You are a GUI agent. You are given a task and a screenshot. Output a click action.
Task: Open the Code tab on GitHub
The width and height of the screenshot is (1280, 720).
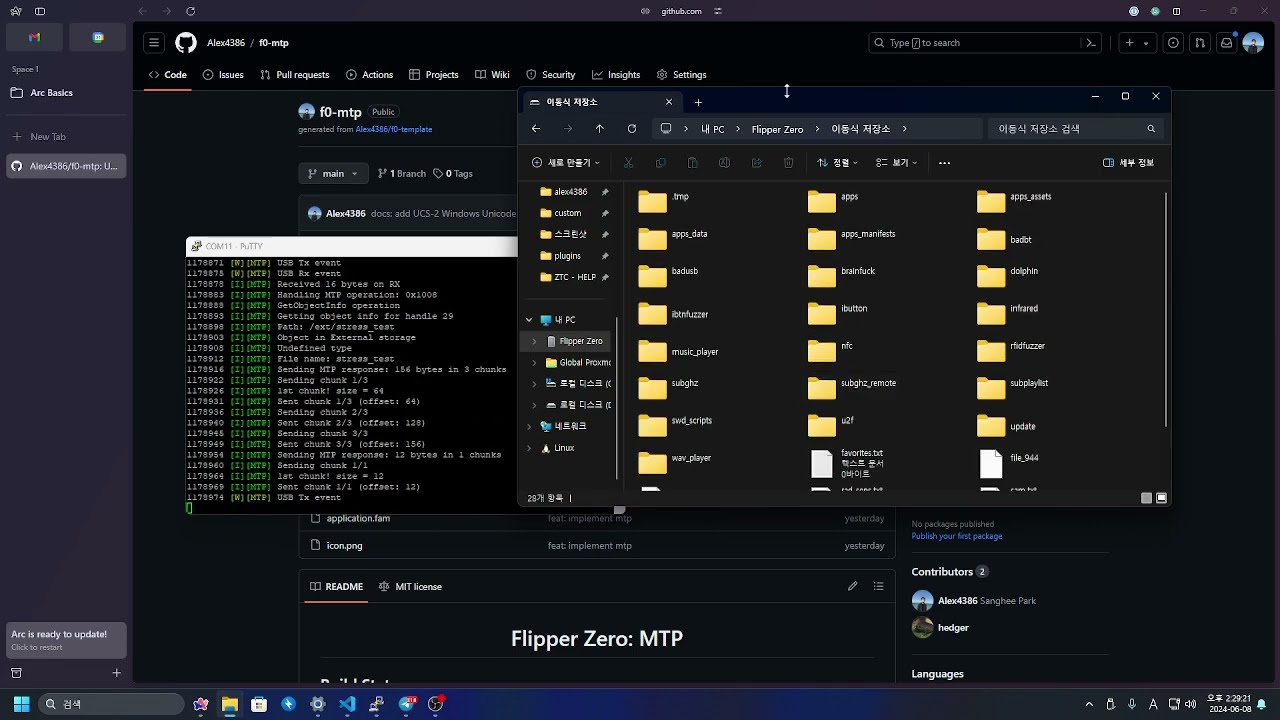[167, 75]
